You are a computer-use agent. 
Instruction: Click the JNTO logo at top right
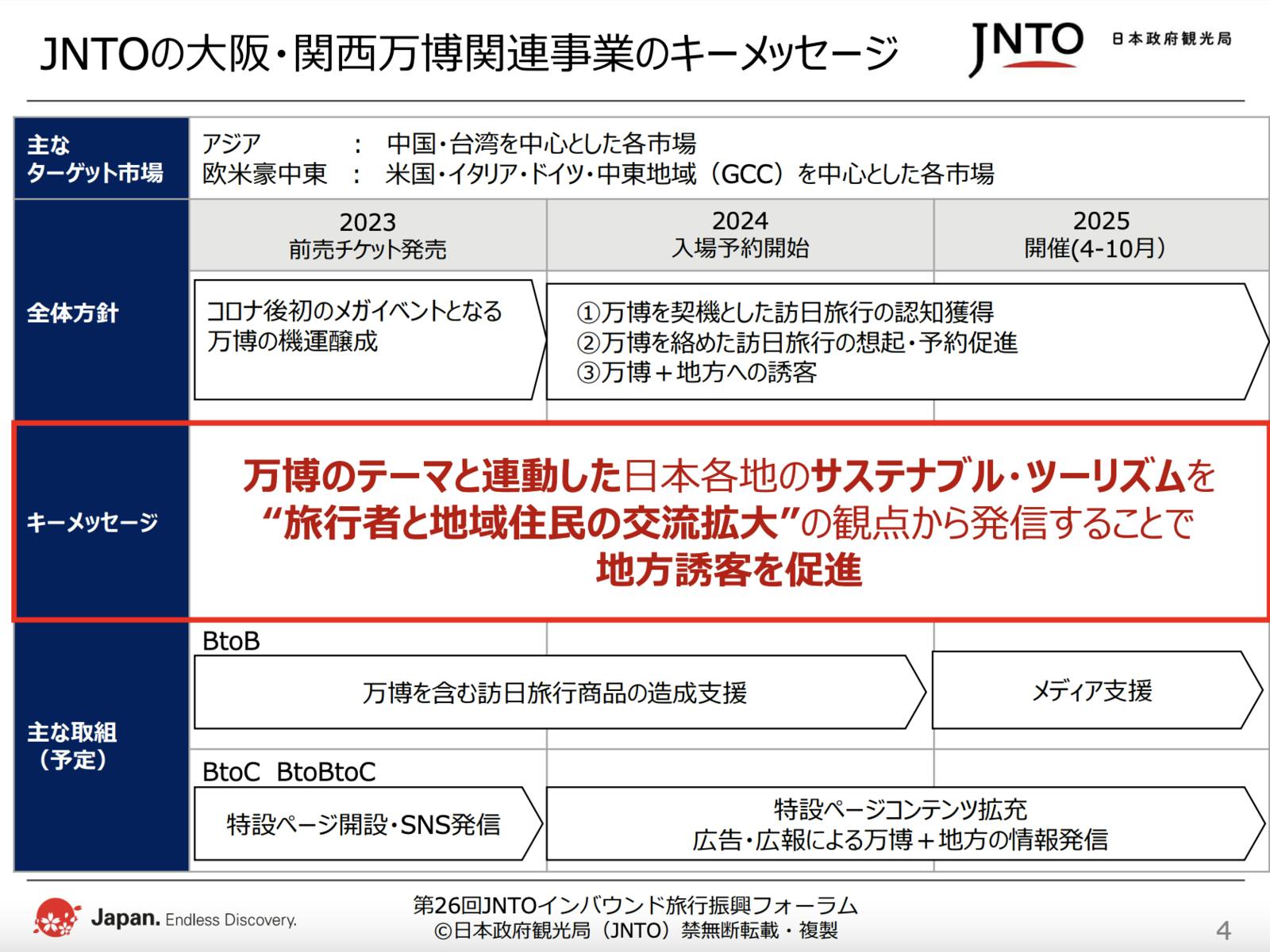(x=1026, y=48)
